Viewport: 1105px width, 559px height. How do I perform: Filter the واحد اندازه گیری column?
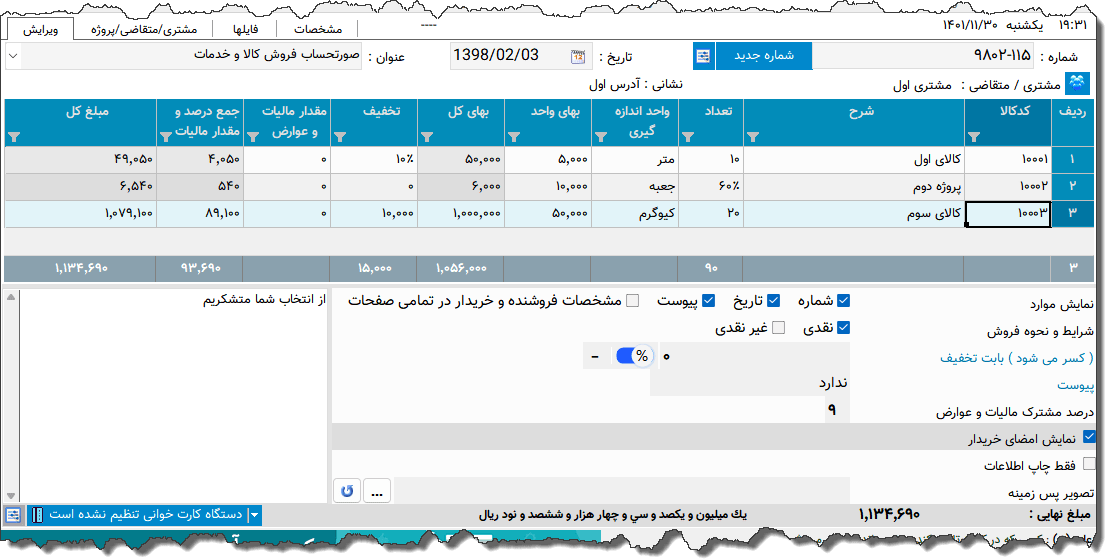(x=600, y=136)
